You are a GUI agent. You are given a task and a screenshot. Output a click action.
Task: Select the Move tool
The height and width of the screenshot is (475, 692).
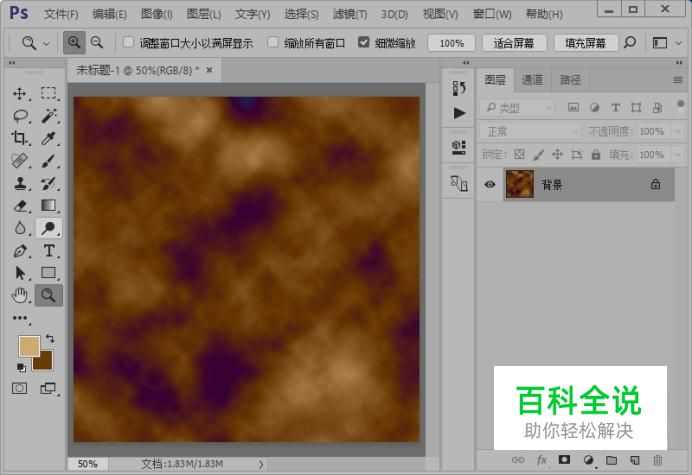coord(19,93)
